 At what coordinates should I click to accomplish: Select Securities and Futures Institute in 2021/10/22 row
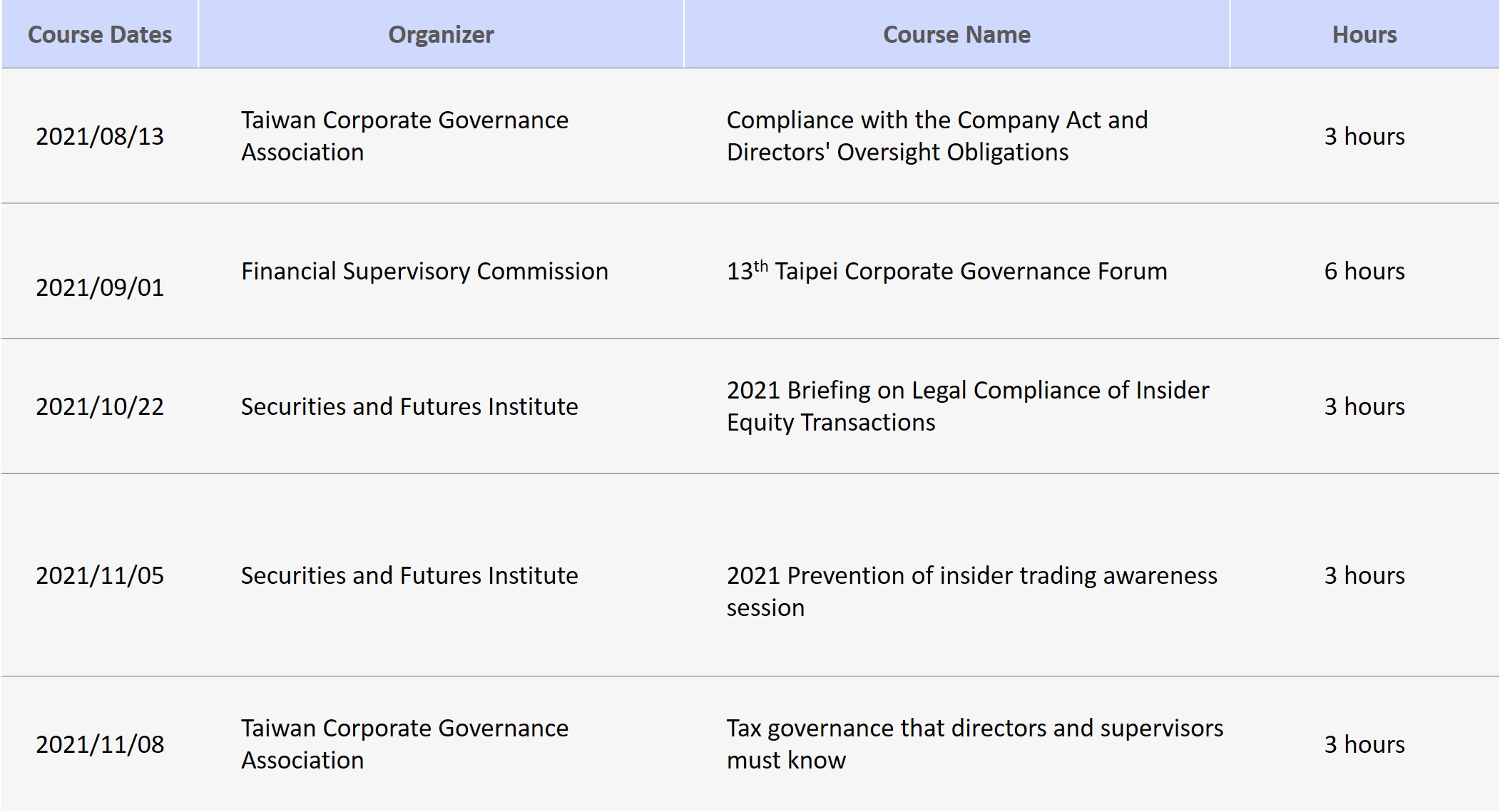pos(409,406)
